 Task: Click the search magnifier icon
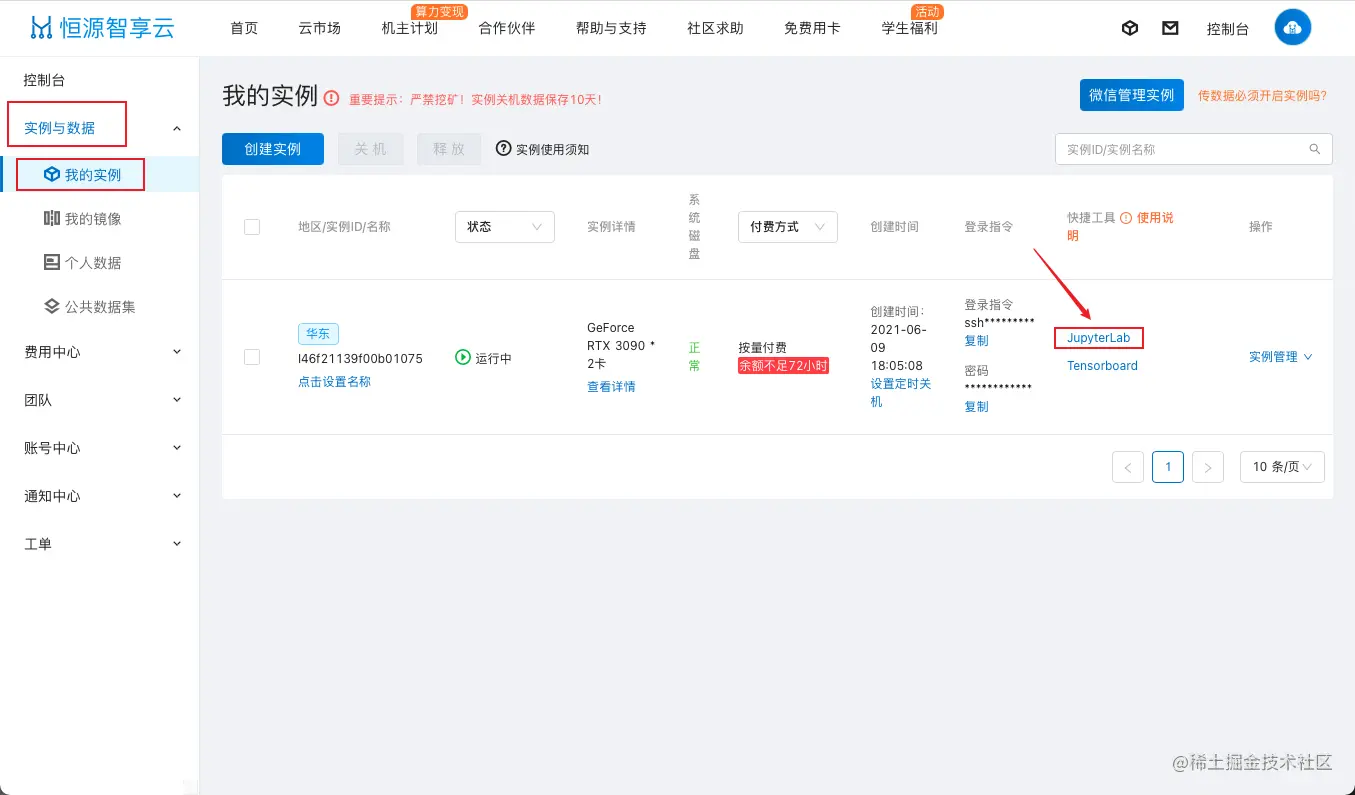[x=1315, y=149]
